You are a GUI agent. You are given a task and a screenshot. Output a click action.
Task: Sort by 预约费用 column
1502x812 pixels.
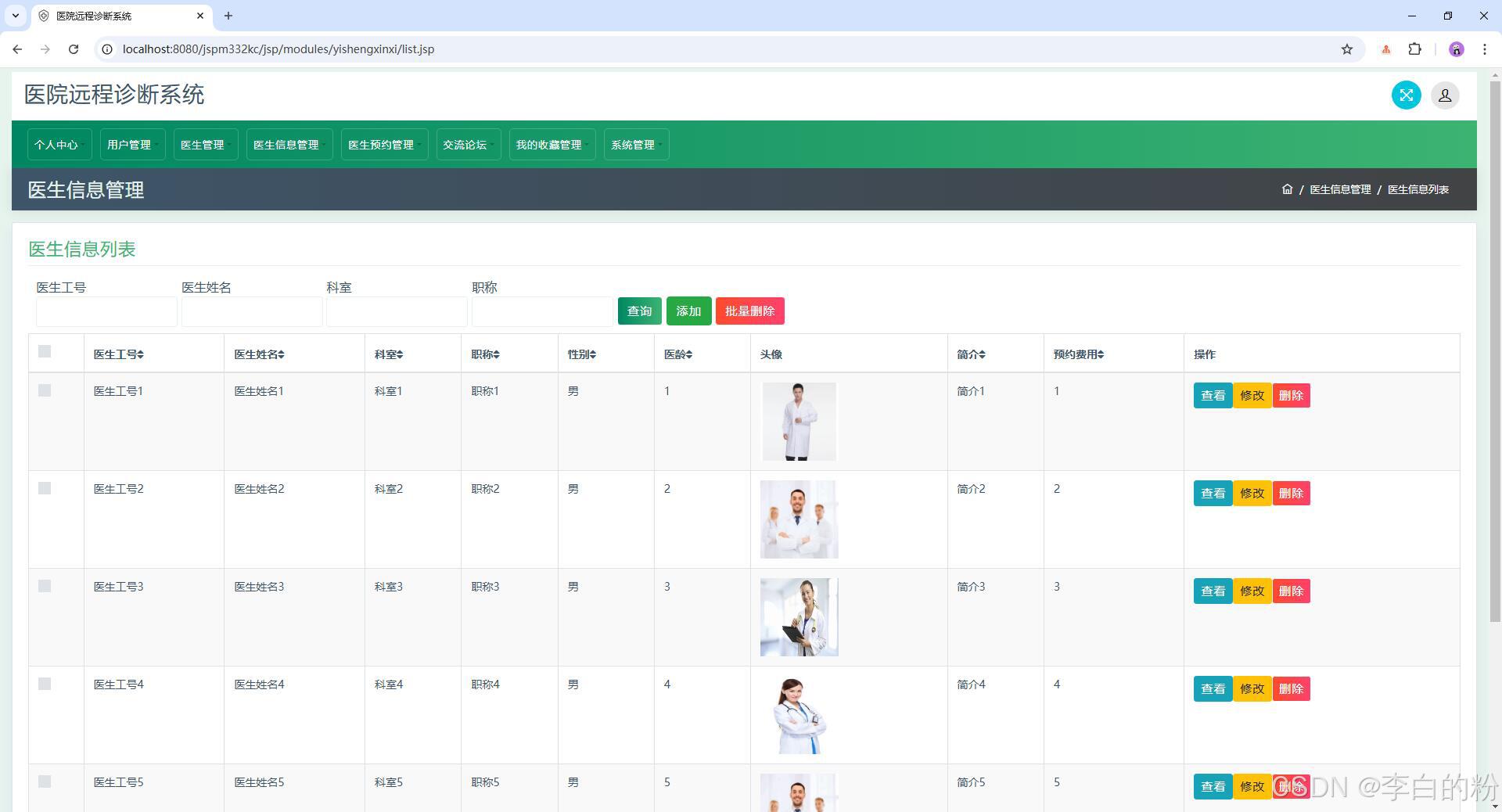point(1078,354)
